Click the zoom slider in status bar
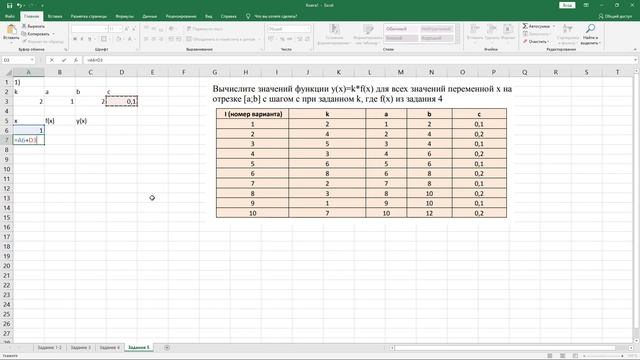The image size is (640, 360). click(x=604, y=356)
